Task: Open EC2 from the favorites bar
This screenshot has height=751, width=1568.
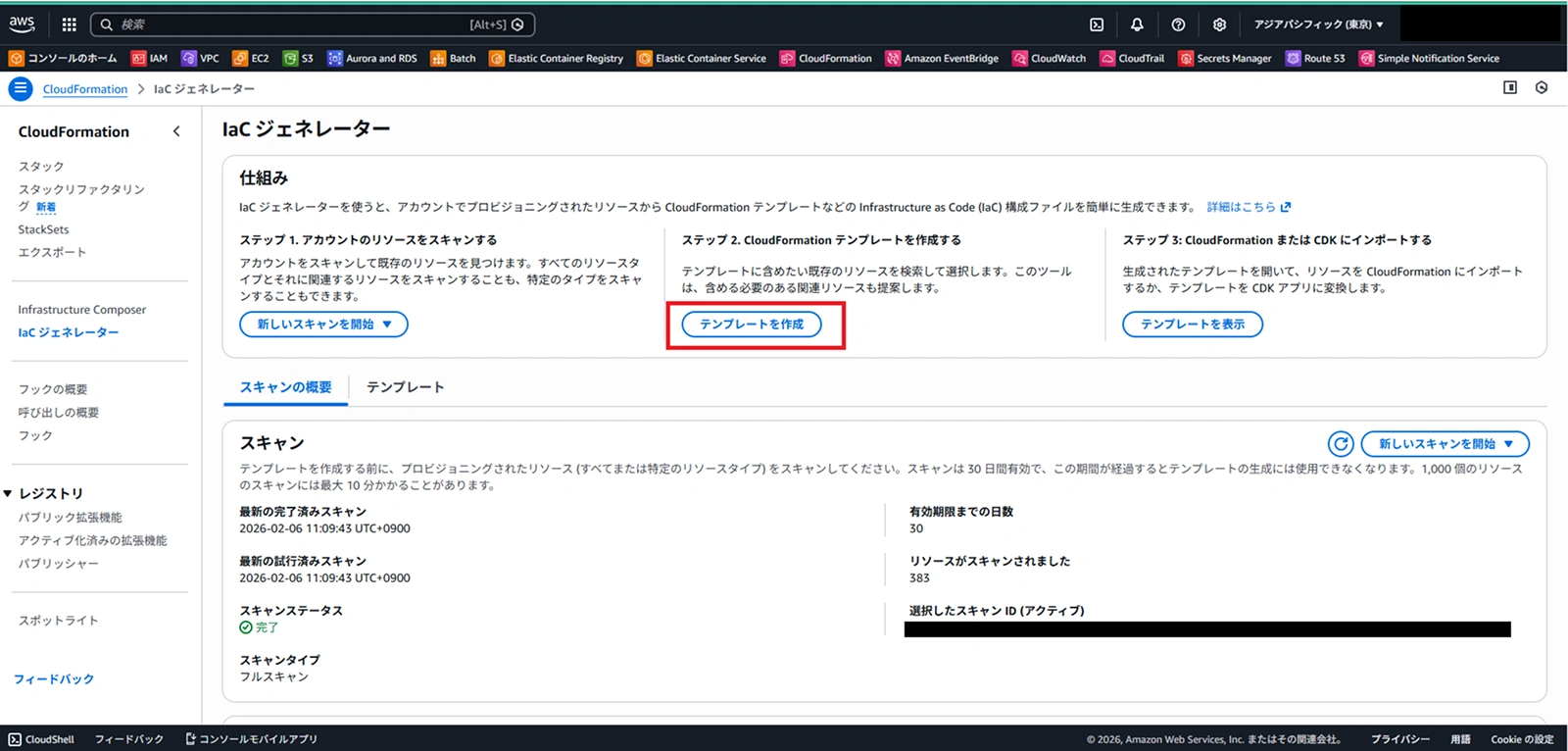Action: click(x=251, y=59)
